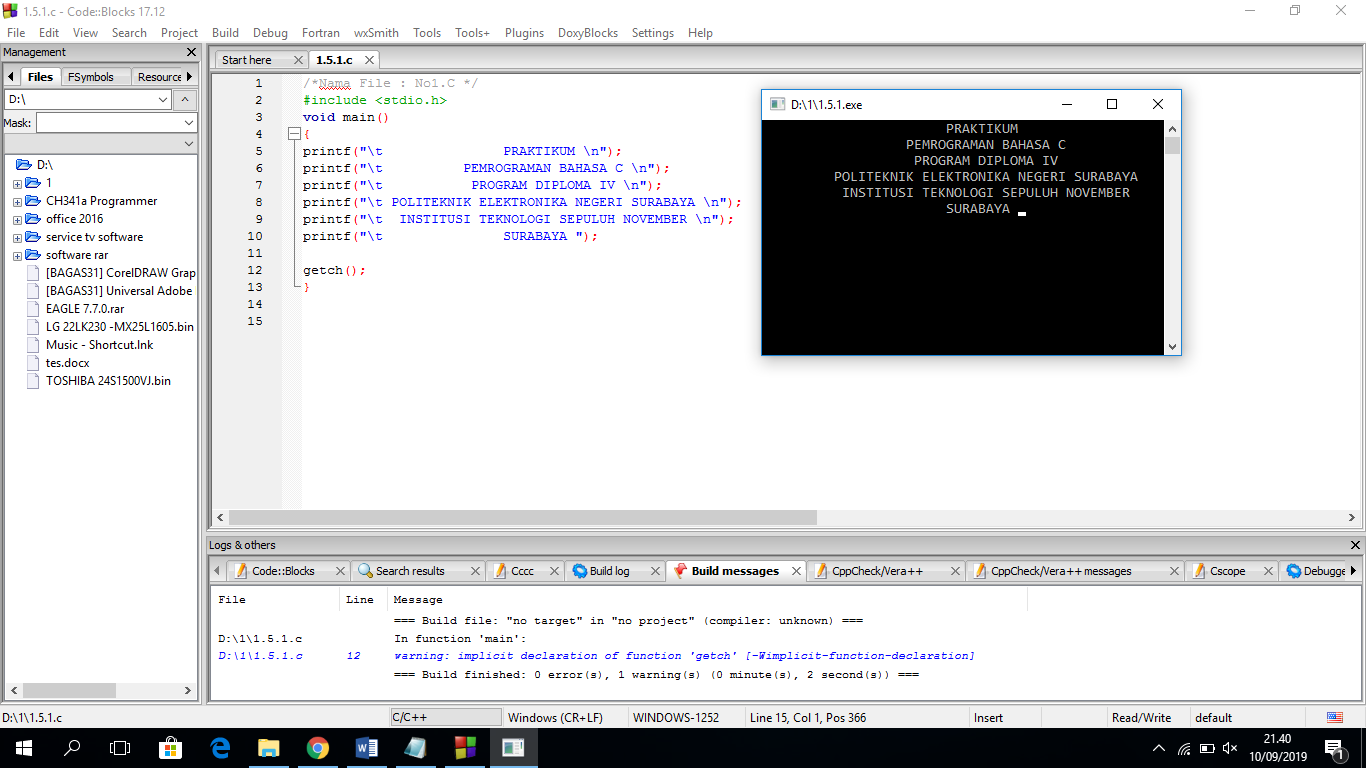Open Windows search from taskbar
Screen dimensions: 1366x768
[x=72, y=748]
